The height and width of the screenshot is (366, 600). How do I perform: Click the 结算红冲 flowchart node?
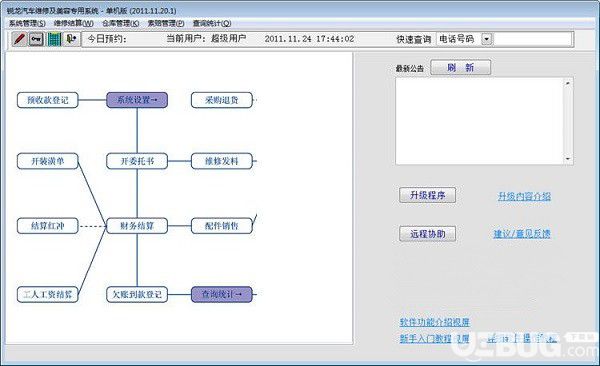click(48, 226)
